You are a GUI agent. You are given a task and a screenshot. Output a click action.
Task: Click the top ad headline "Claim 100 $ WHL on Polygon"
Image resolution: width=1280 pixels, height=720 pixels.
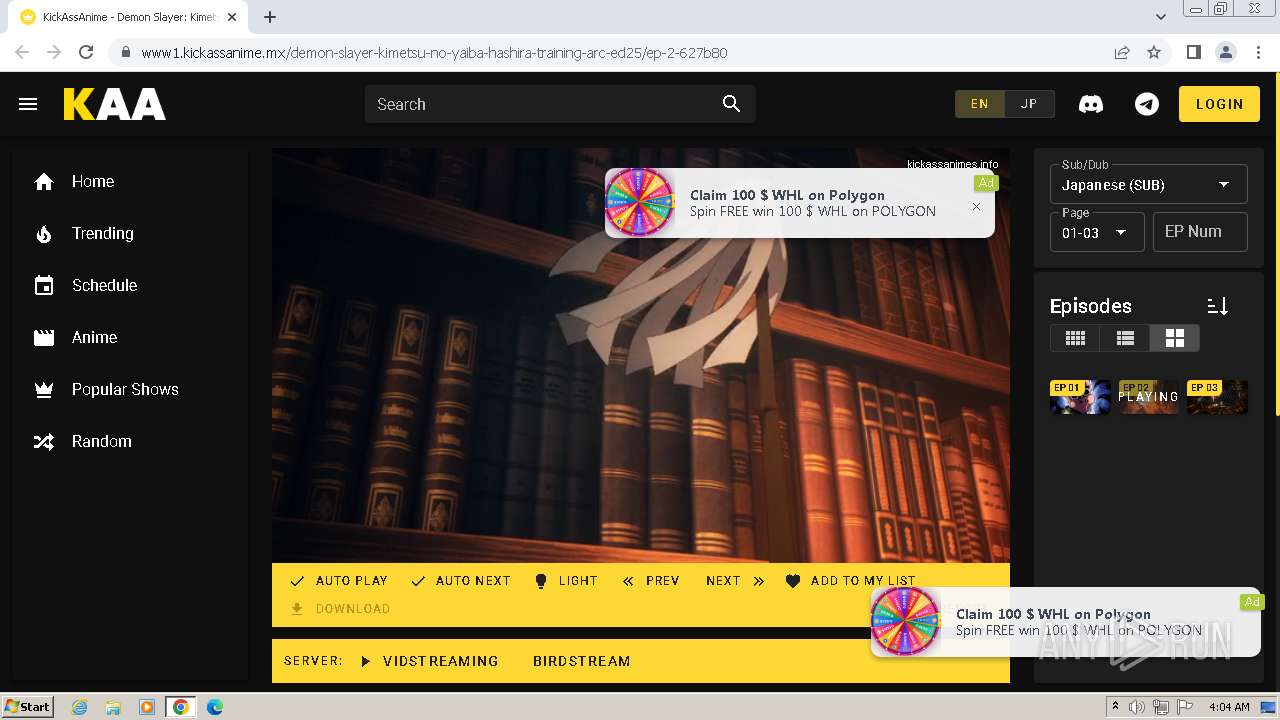(x=787, y=195)
